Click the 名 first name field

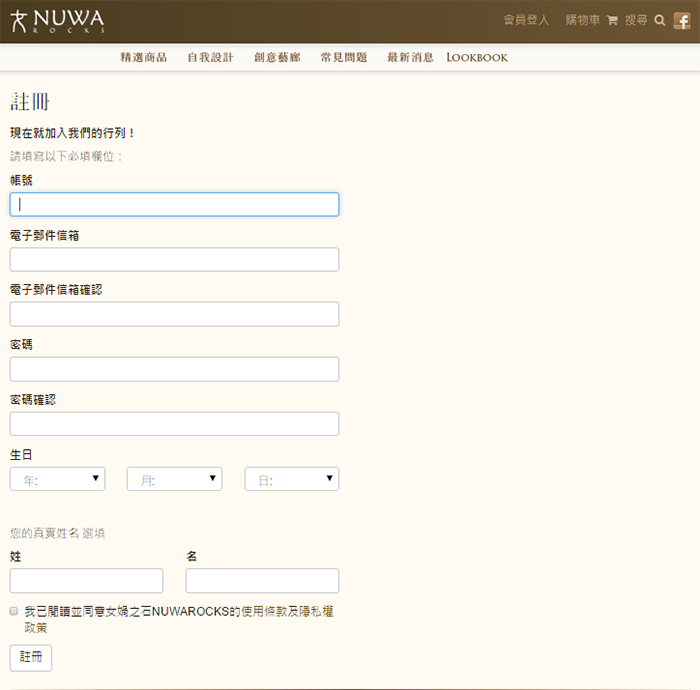coord(262,581)
